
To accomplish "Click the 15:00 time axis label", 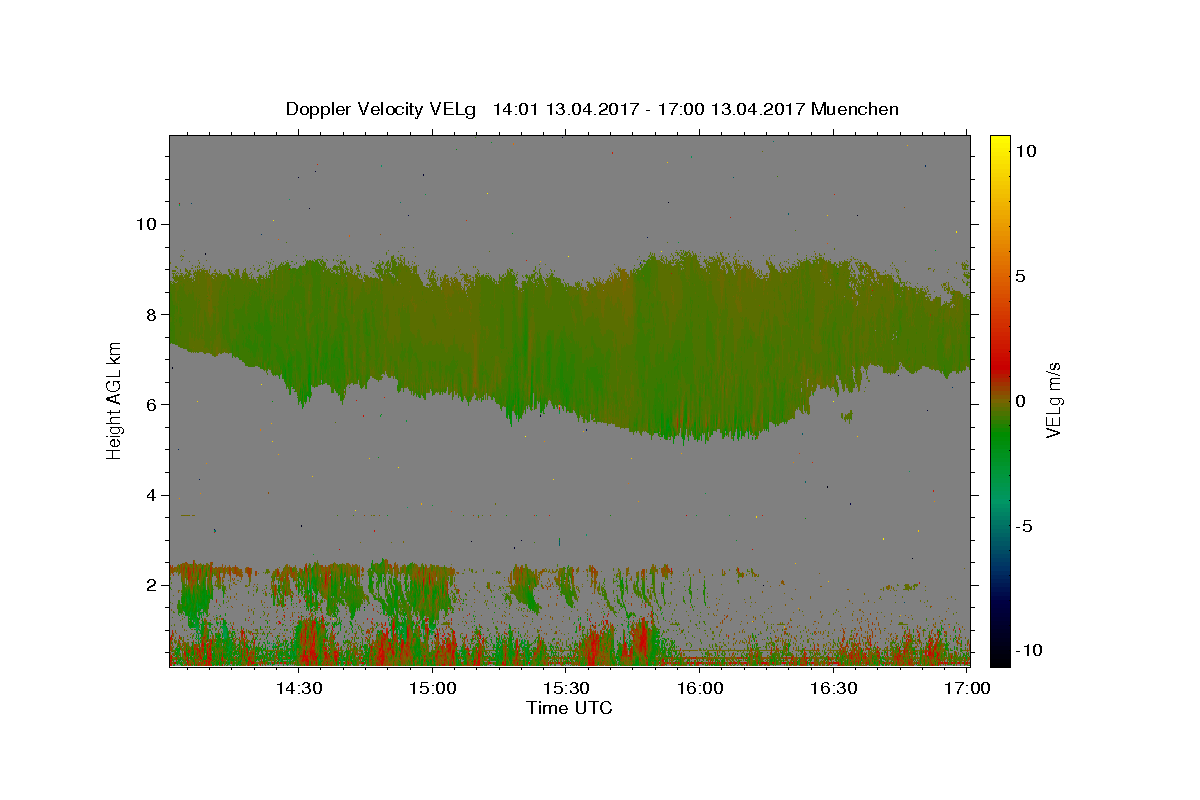I will 432,688.
